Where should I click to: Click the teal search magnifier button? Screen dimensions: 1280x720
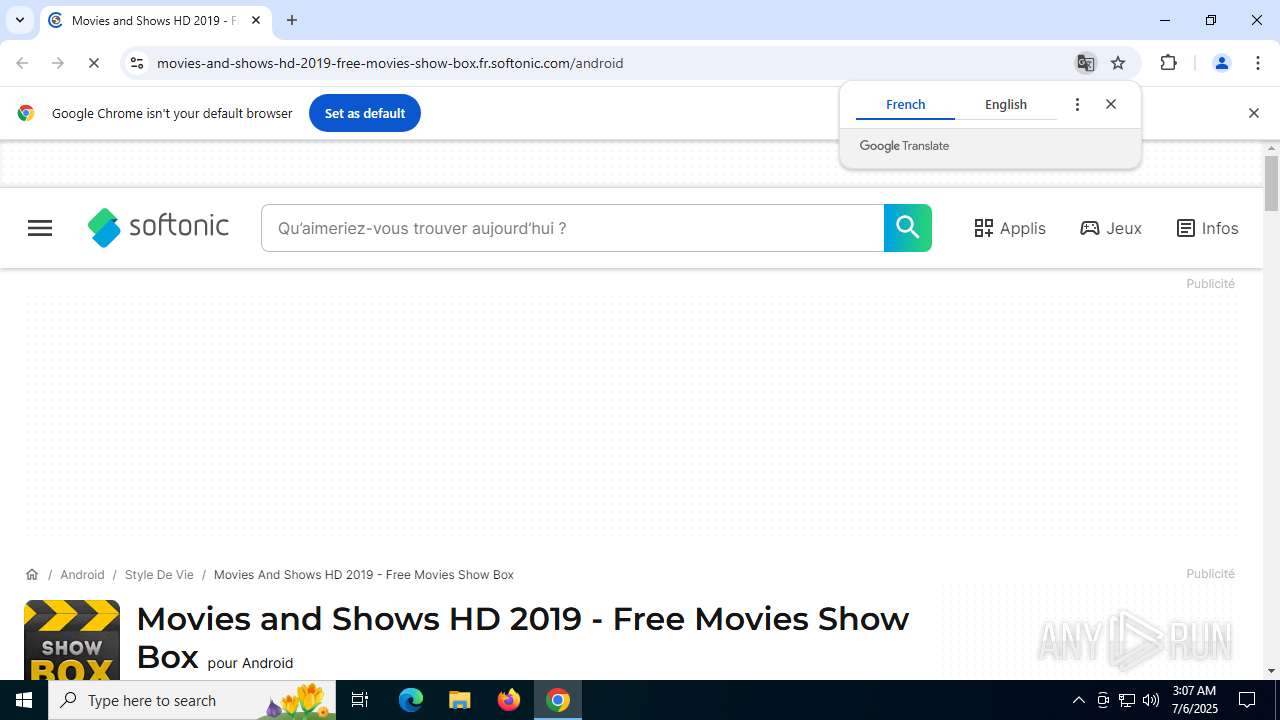[x=908, y=228]
